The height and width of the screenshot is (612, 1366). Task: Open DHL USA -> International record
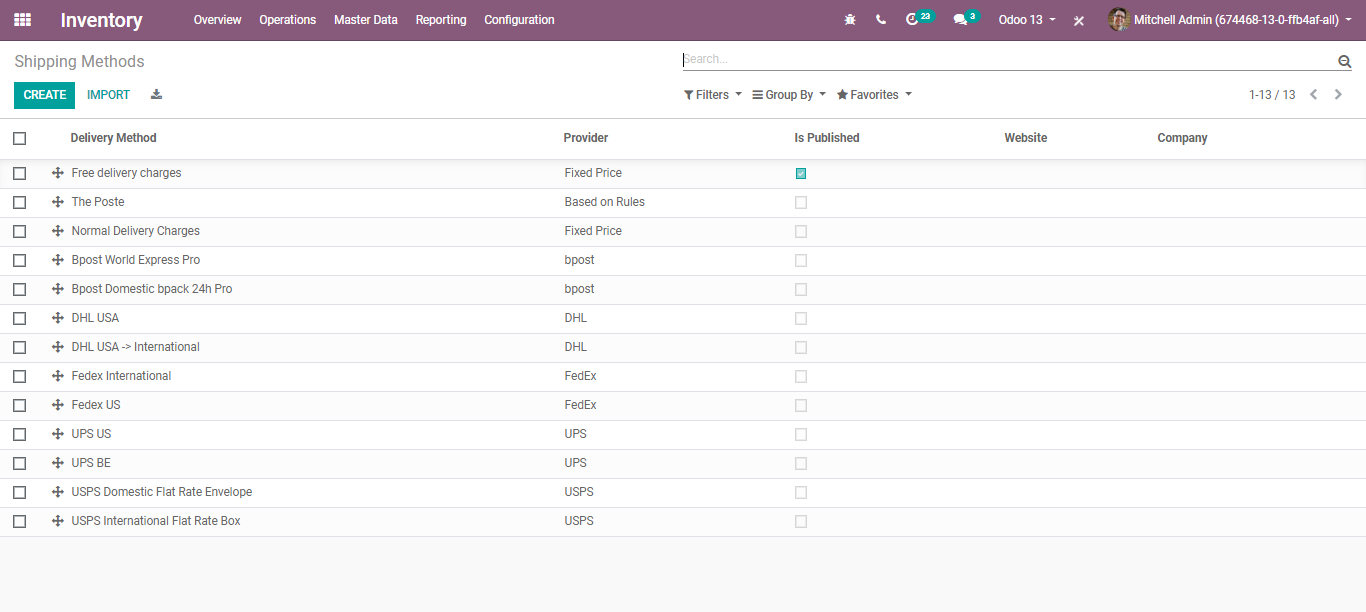coord(135,347)
